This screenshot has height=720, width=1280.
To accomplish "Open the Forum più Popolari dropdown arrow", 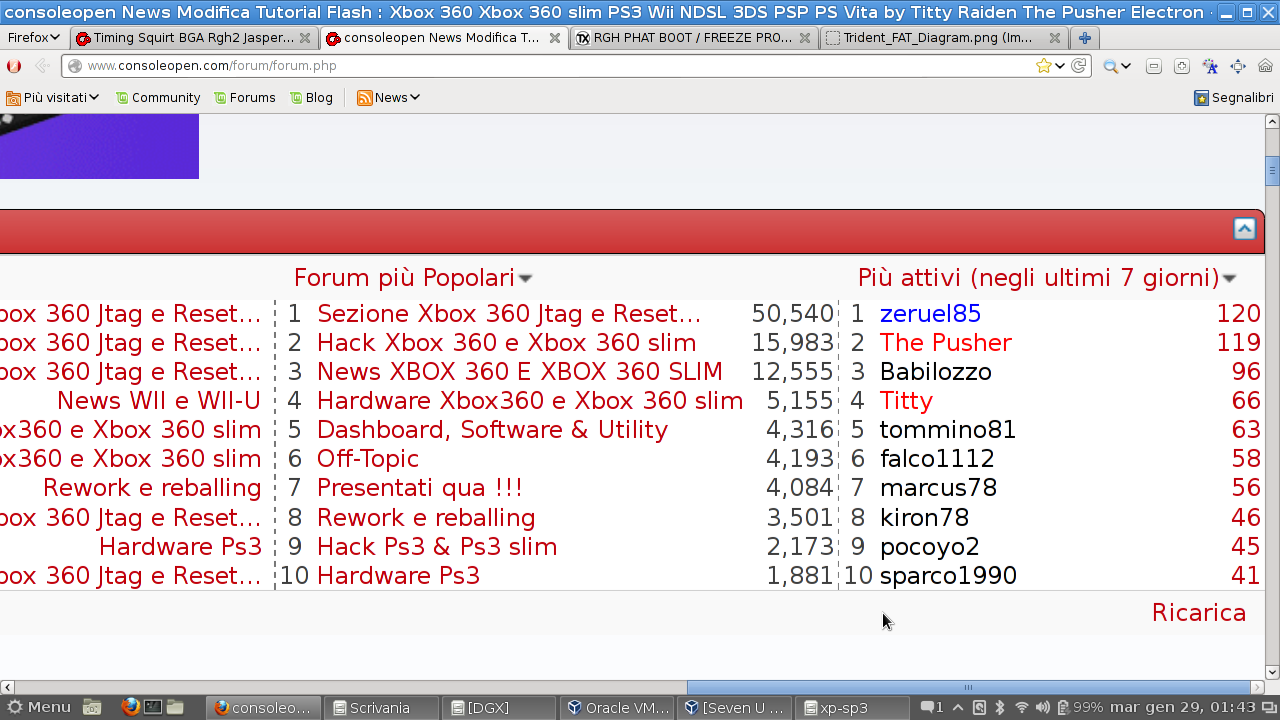I will [x=526, y=279].
